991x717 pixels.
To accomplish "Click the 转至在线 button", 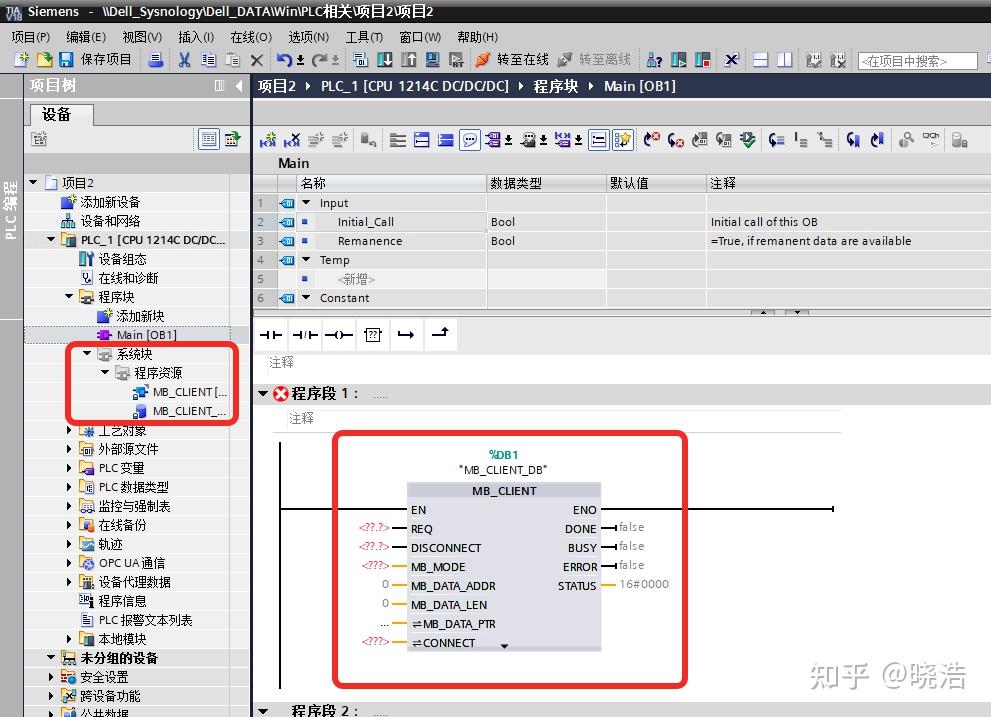I will tap(513, 59).
